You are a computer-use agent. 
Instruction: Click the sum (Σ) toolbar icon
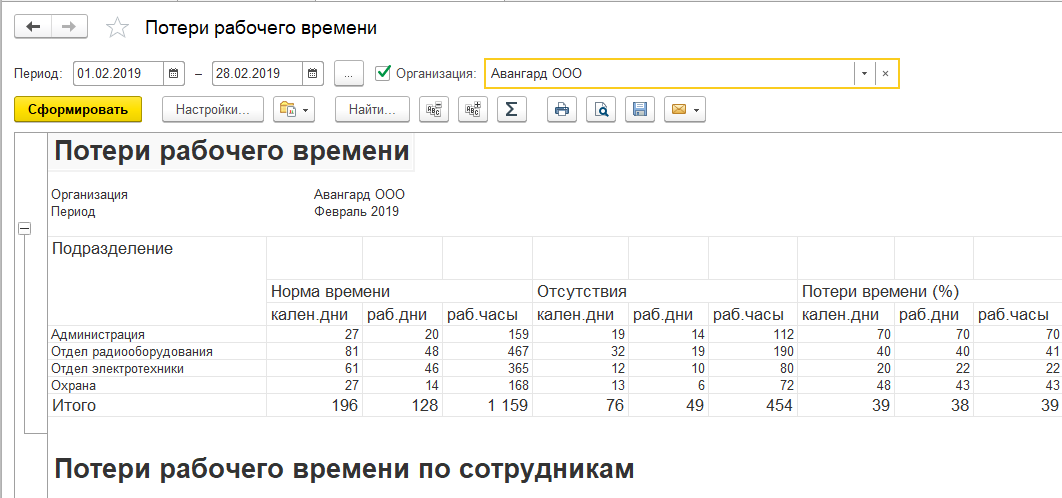click(511, 109)
